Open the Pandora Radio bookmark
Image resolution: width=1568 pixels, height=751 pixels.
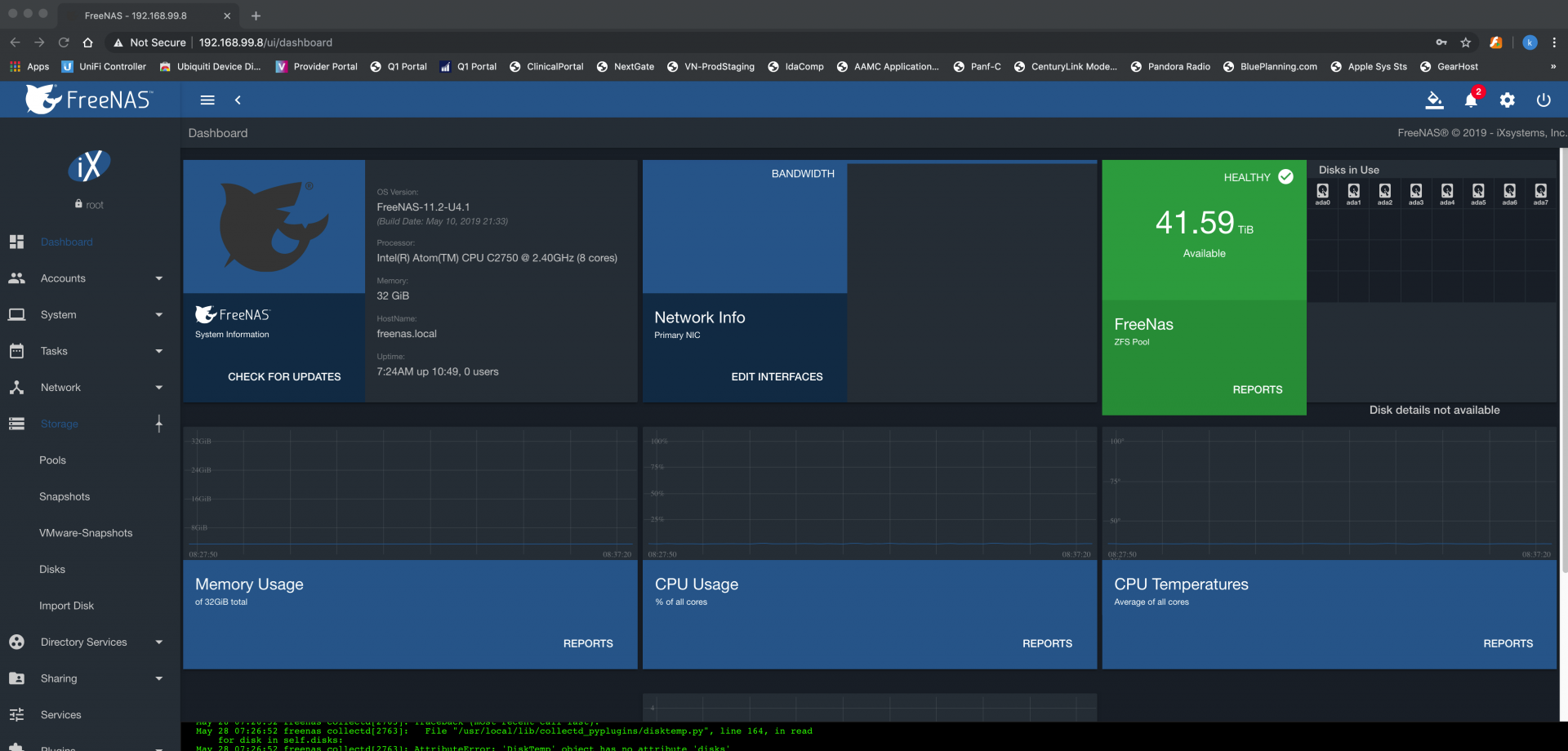click(1170, 67)
